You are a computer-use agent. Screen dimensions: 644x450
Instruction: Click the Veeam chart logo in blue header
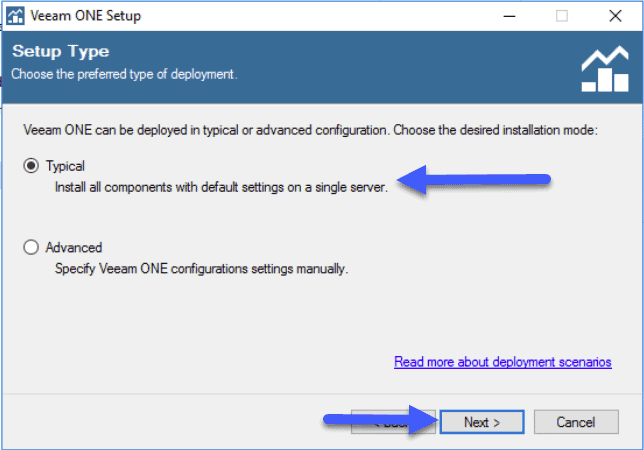[605, 69]
